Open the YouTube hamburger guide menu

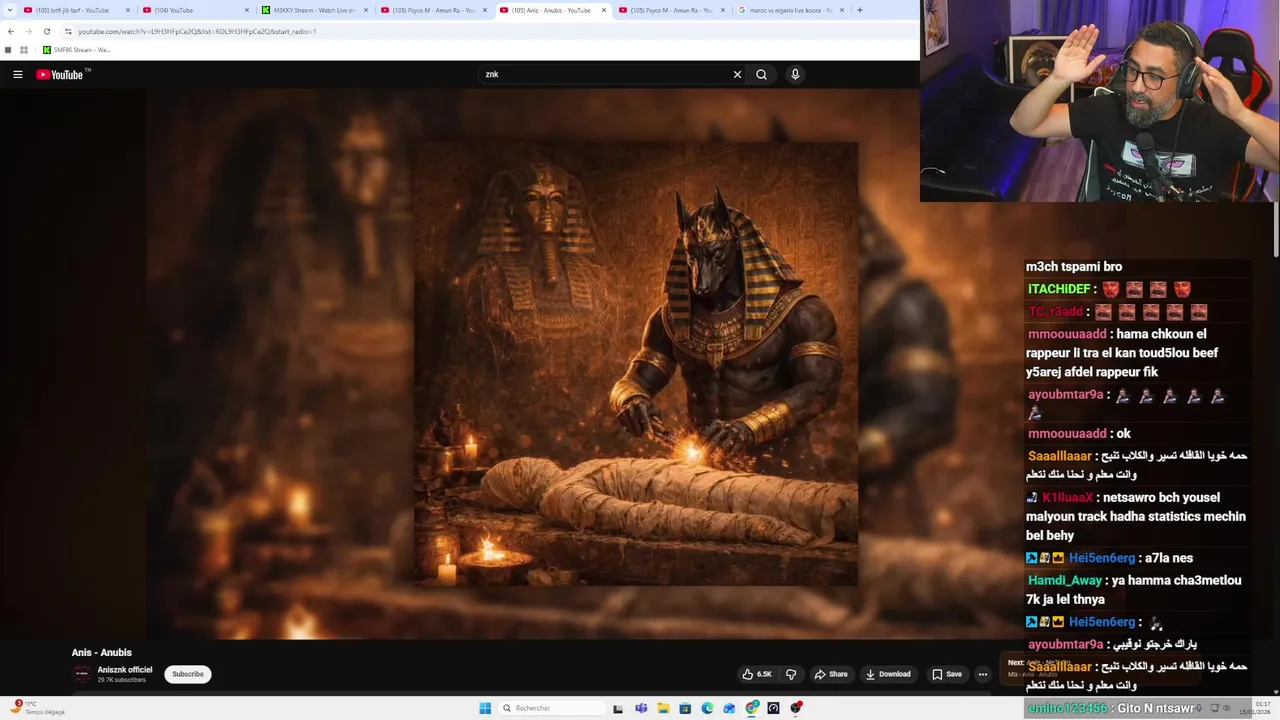coord(17,74)
